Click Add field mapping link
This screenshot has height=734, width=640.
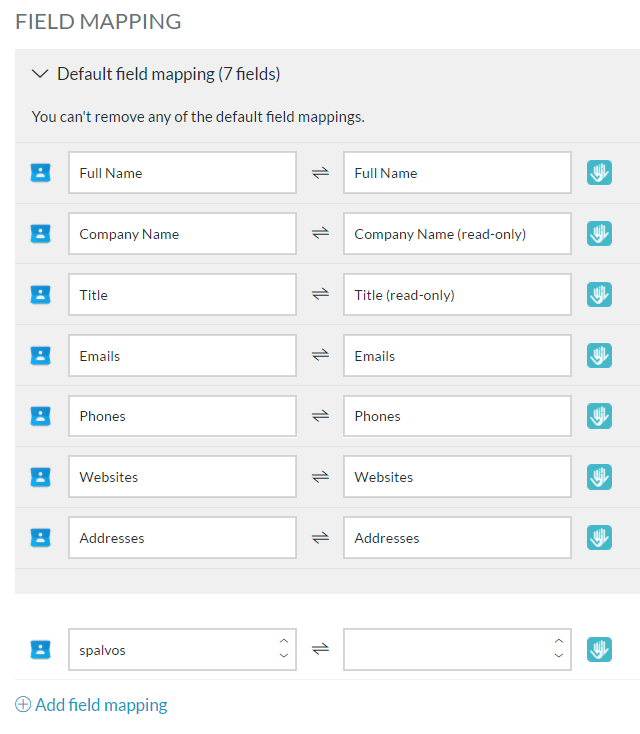101,705
